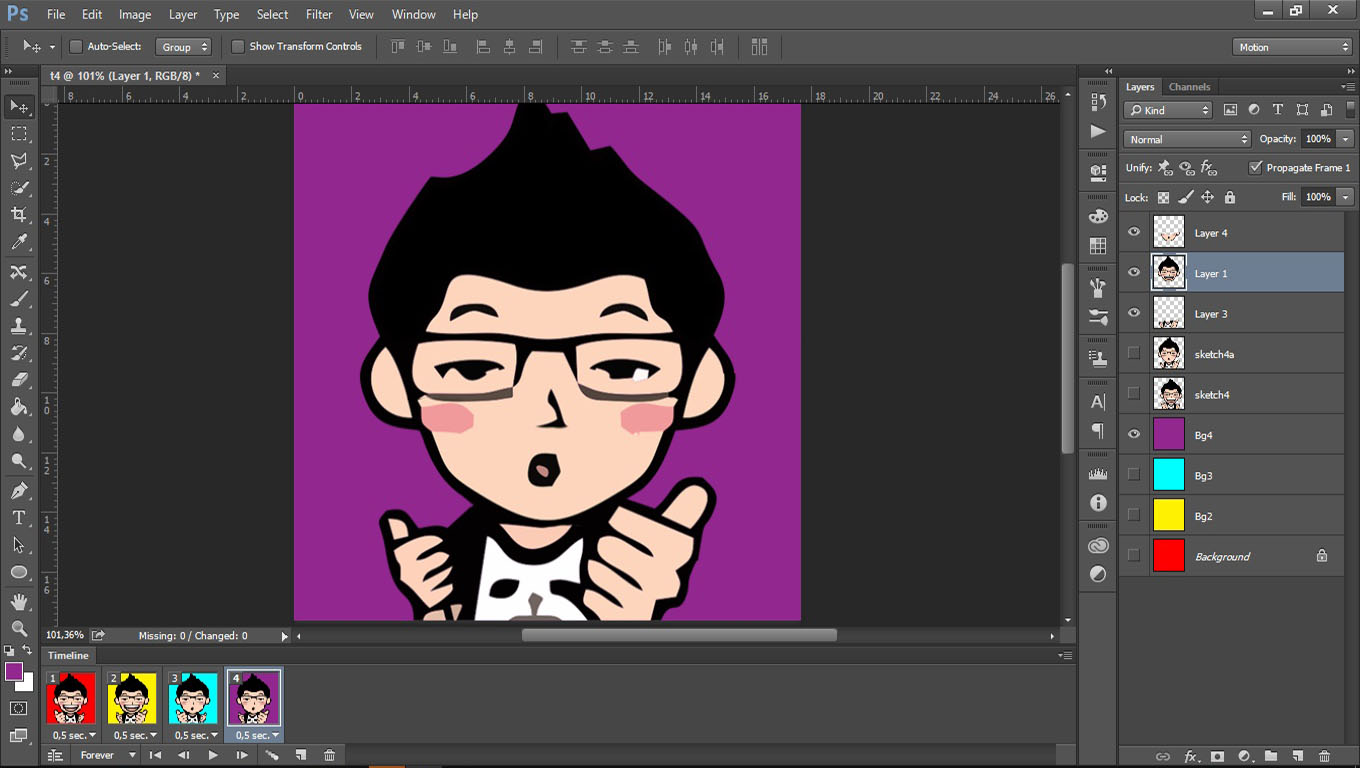
Task: Click the Tween animation frames button
Action: (x=273, y=755)
